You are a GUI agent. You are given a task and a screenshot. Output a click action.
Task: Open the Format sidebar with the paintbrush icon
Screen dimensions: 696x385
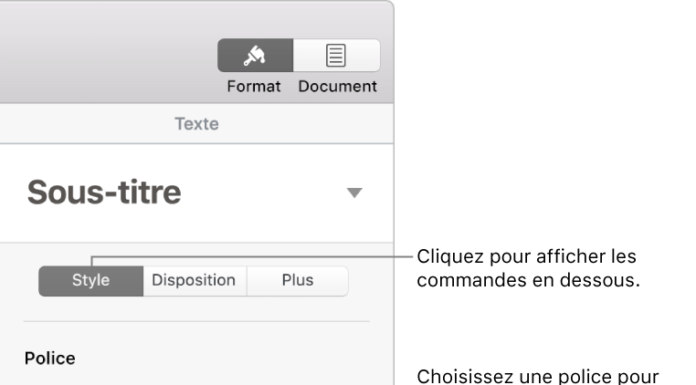pos(255,56)
